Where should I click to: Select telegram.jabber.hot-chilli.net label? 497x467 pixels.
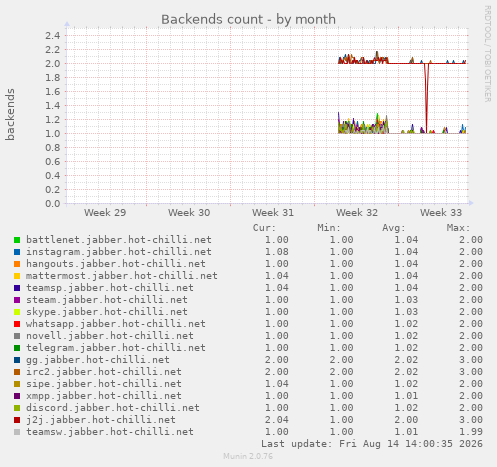116,348
